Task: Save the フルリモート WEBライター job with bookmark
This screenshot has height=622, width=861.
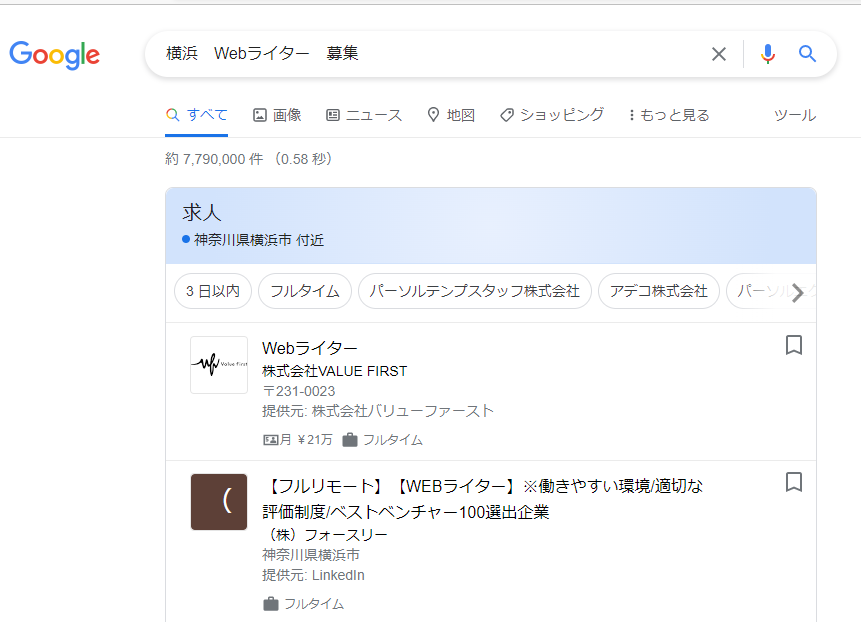Action: pyautogui.click(x=794, y=482)
